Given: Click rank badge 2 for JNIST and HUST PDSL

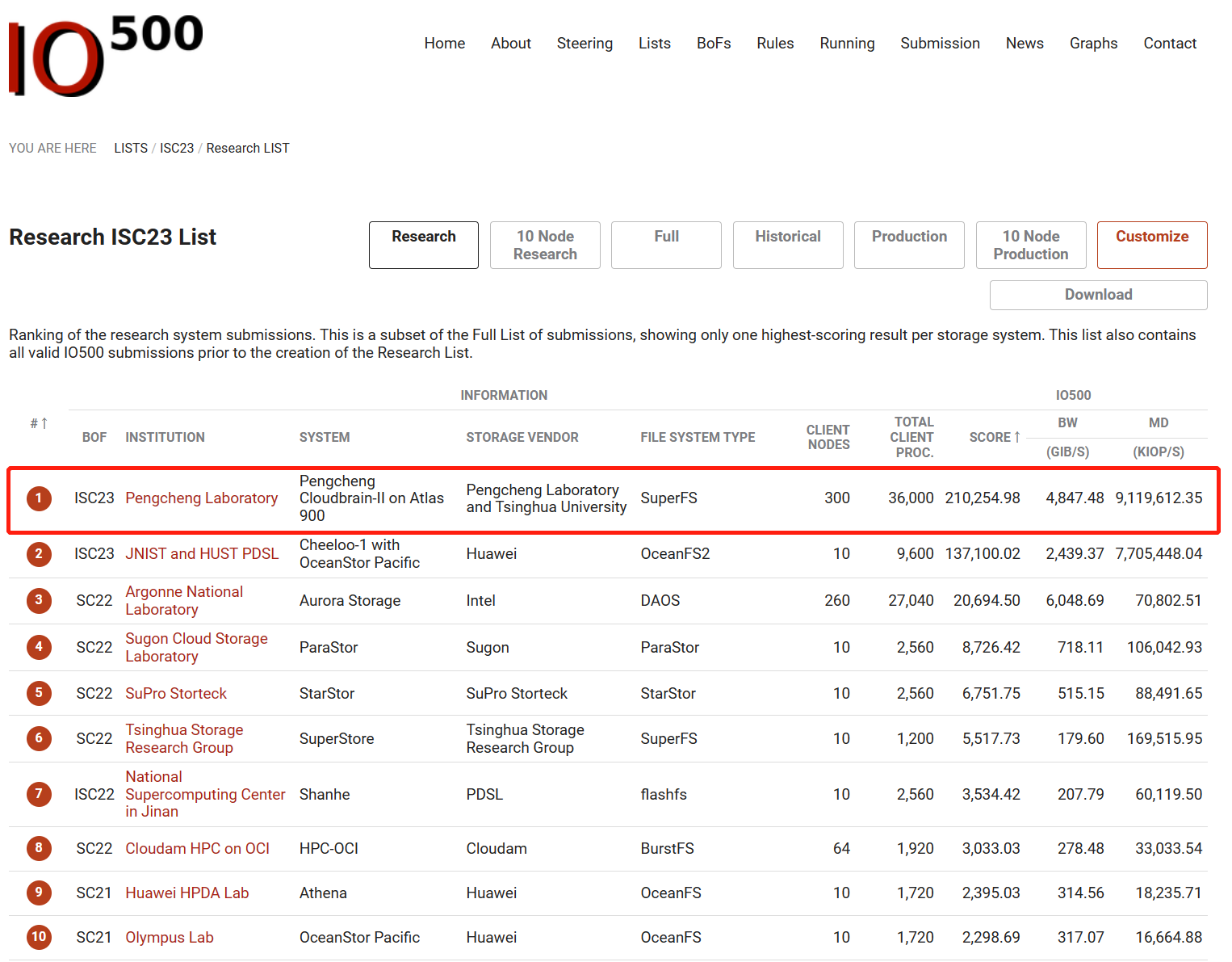Looking at the screenshot, I should click(x=39, y=554).
